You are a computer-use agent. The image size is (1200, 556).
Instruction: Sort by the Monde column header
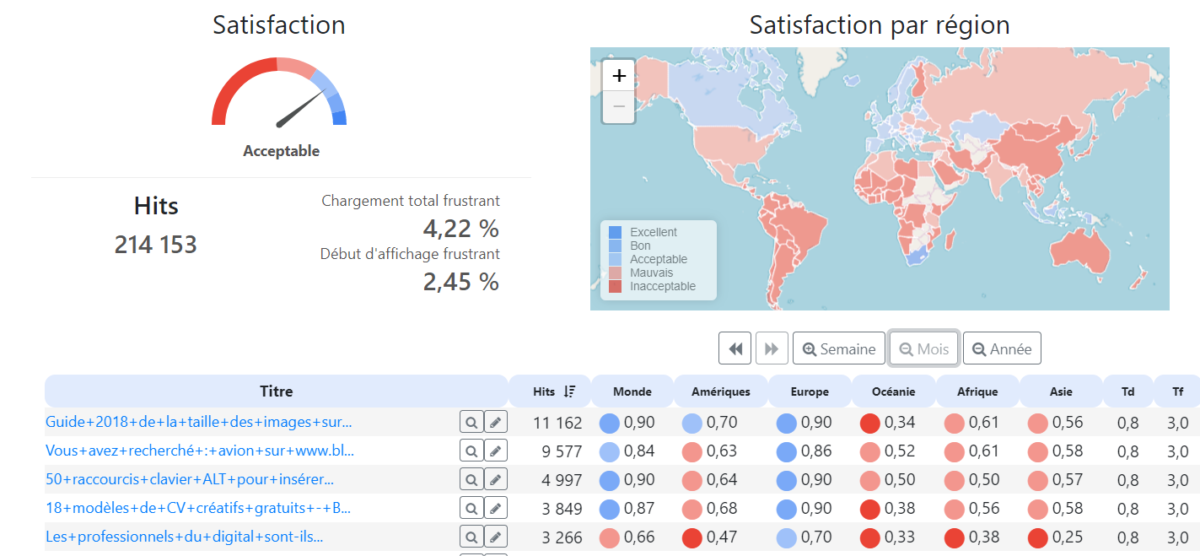pos(632,392)
